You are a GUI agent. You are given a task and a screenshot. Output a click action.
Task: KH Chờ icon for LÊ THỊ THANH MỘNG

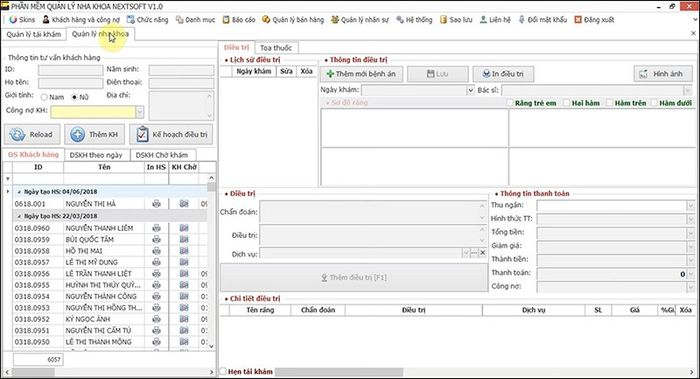coord(184,342)
